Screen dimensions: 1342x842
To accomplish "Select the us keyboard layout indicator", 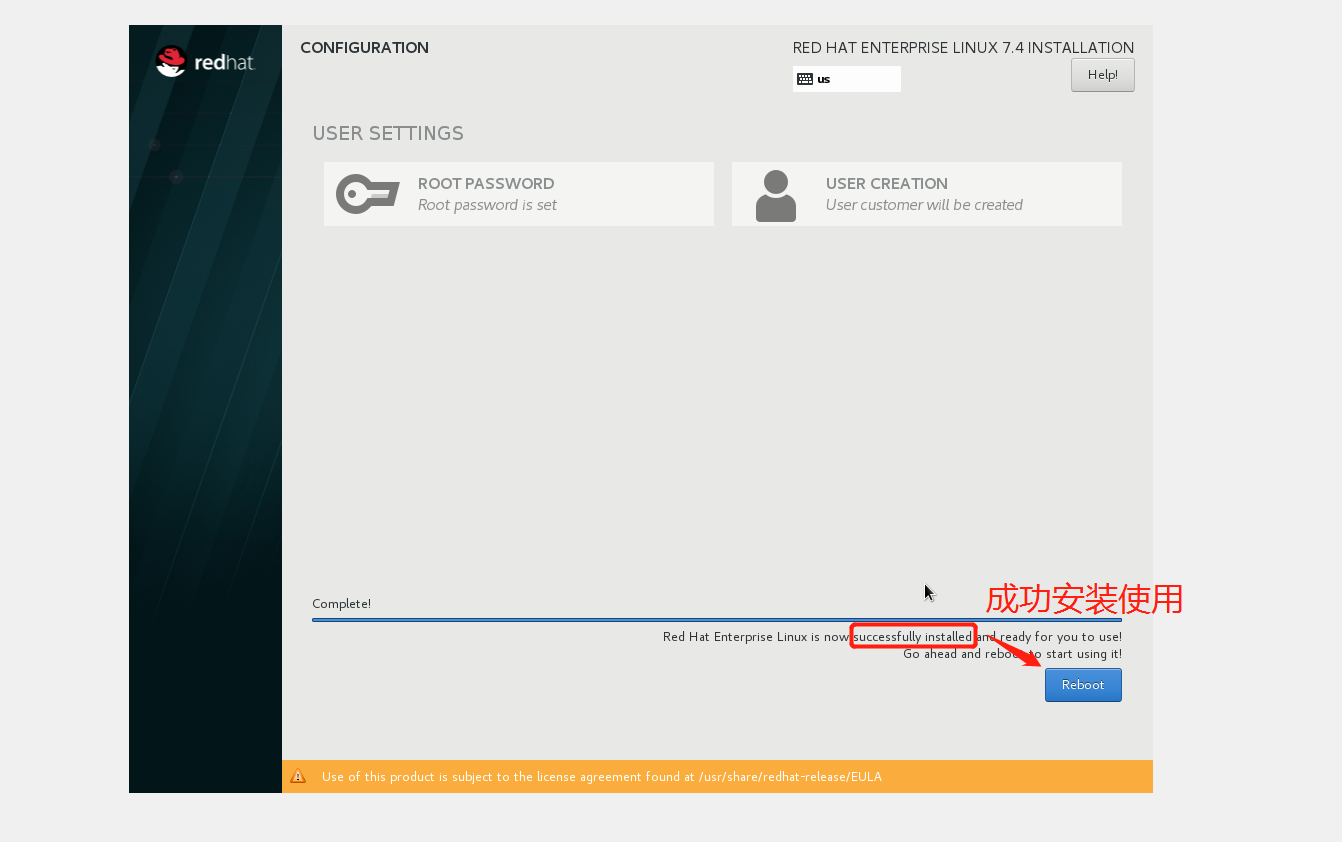I will (846, 79).
